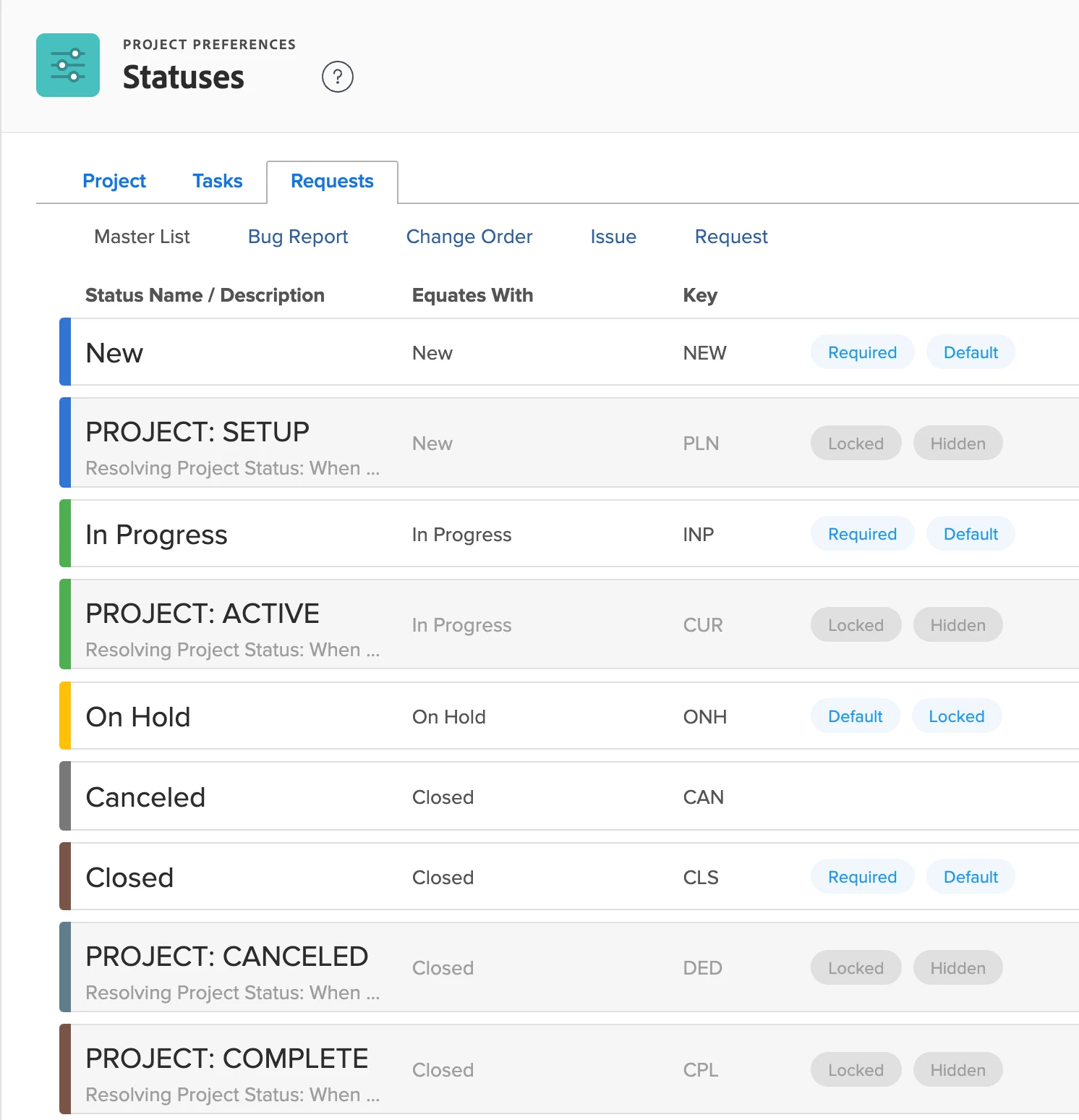Image resolution: width=1079 pixels, height=1120 pixels.
Task: Click the CAN key value
Action: pyautogui.click(x=704, y=797)
